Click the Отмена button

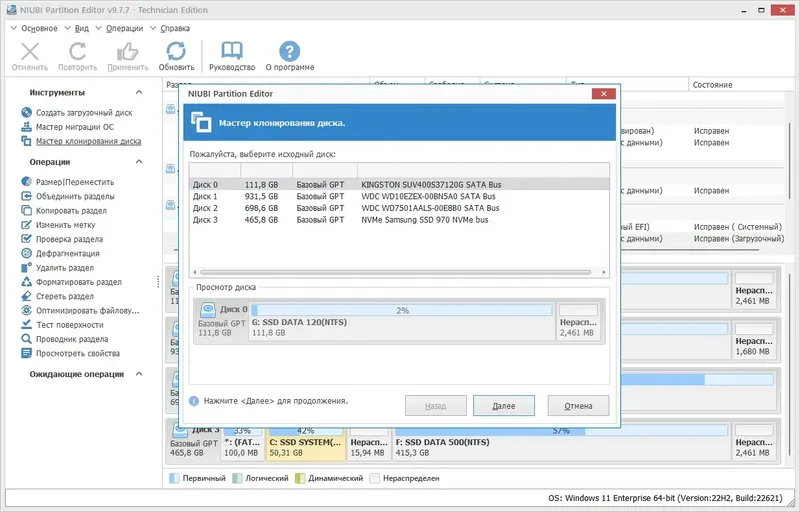578,406
